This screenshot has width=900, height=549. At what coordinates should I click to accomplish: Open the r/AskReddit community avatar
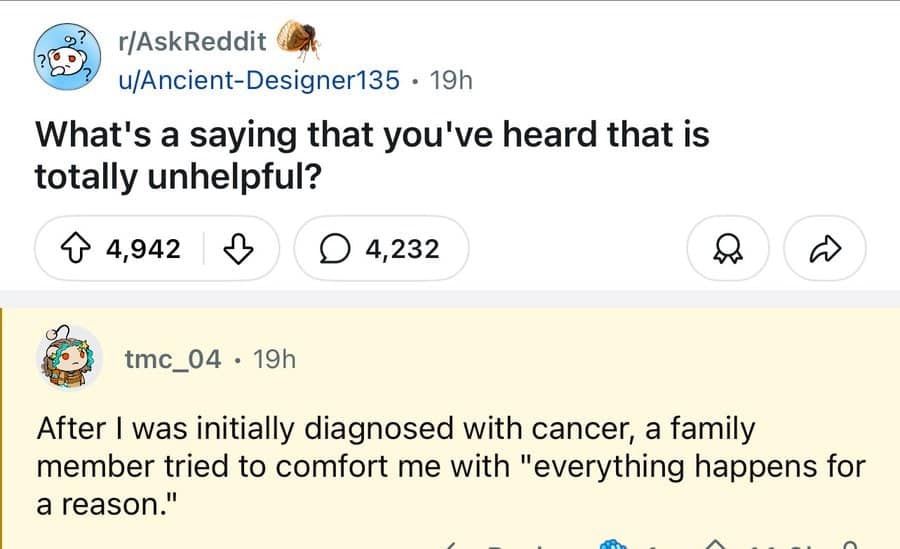pos(65,61)
